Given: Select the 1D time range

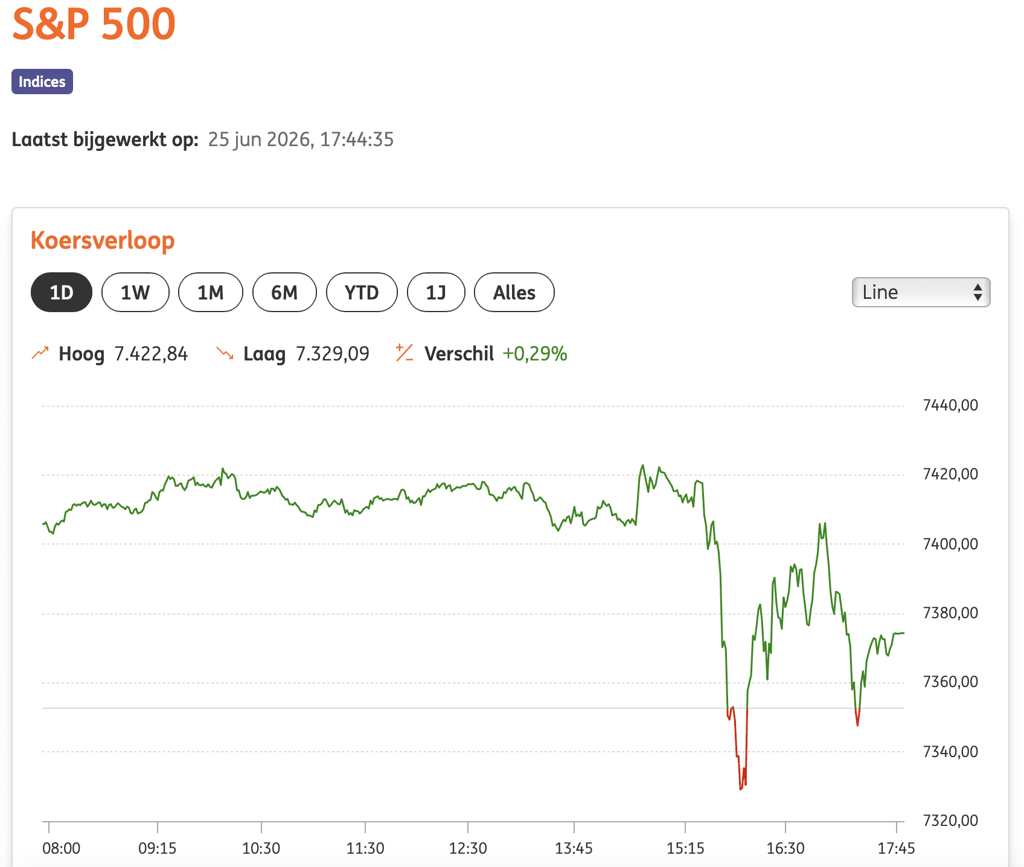Looking at the screenshot, I should click(x=61, y=292).
